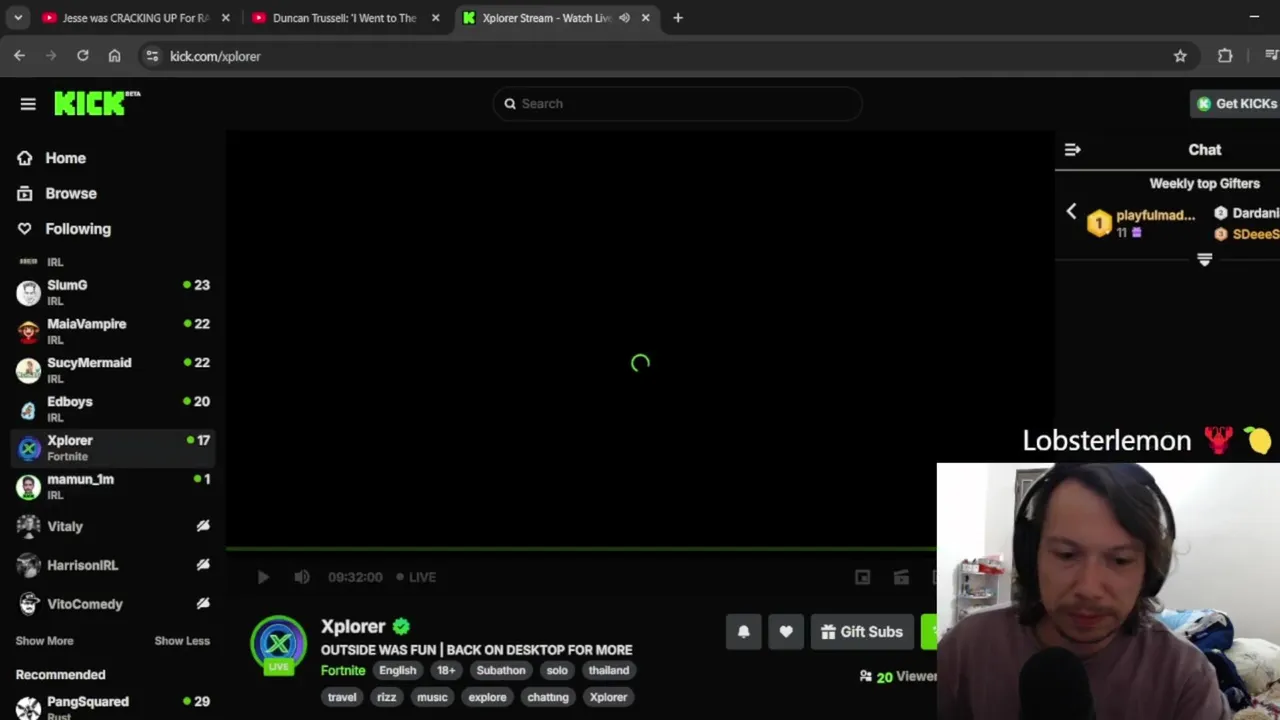Mute audio on Xplorer Stream tab
The height and width of the screenshot is (720, 1280).
coord(625,18)
